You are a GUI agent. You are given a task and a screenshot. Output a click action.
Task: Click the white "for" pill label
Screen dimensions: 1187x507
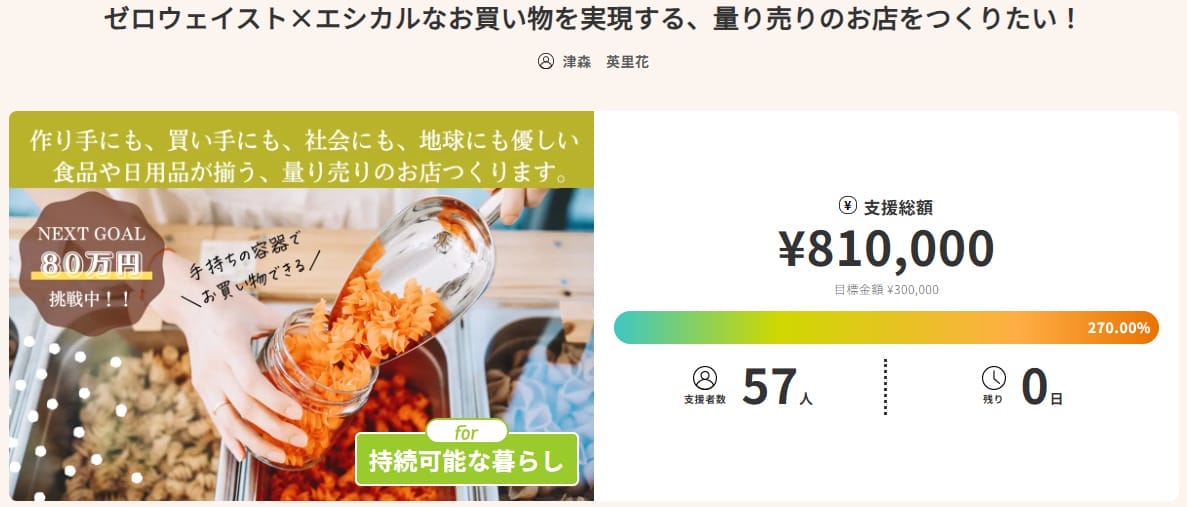[x=466, y=433]
